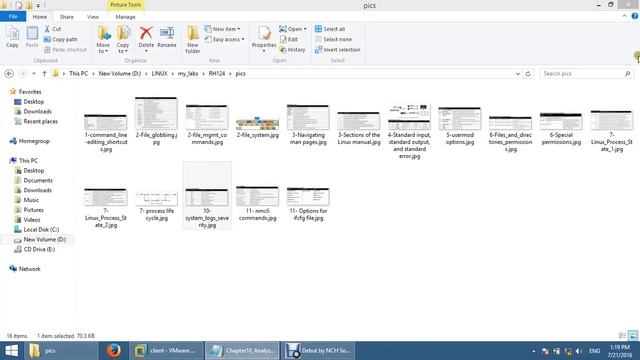The height and width of the screenshot is (360, 640).
Task: Switch to details view layout
Action: pyautogui.click(x=622, y=336)
